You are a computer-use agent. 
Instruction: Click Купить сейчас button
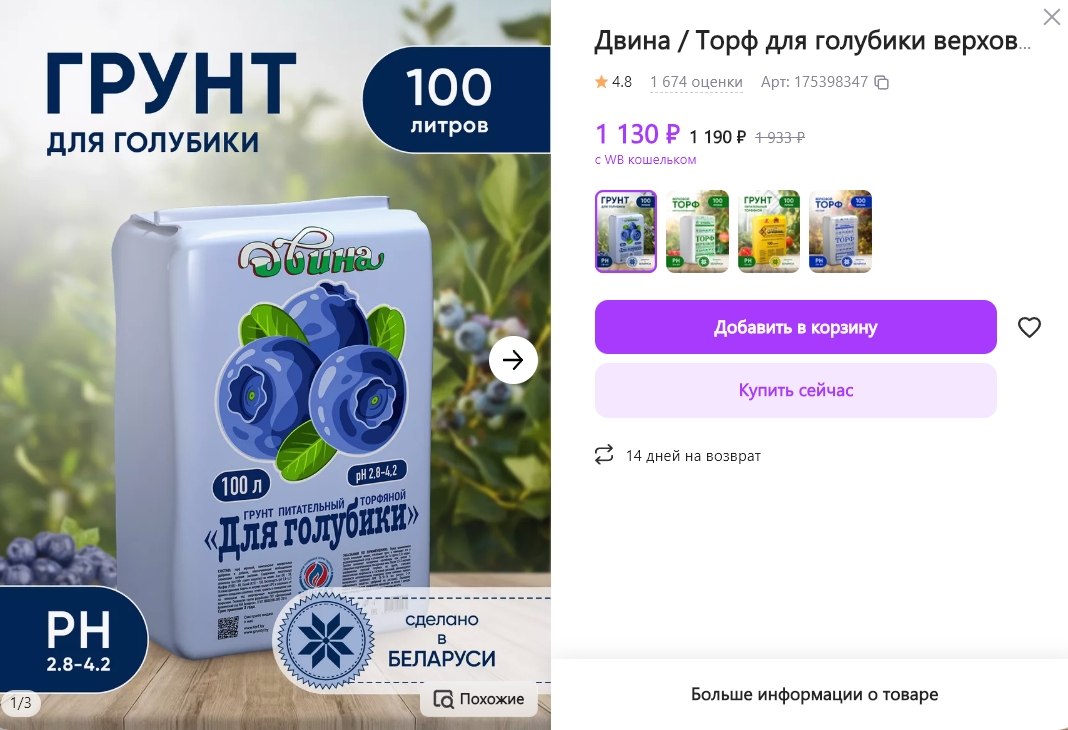(x=796, y=390)
